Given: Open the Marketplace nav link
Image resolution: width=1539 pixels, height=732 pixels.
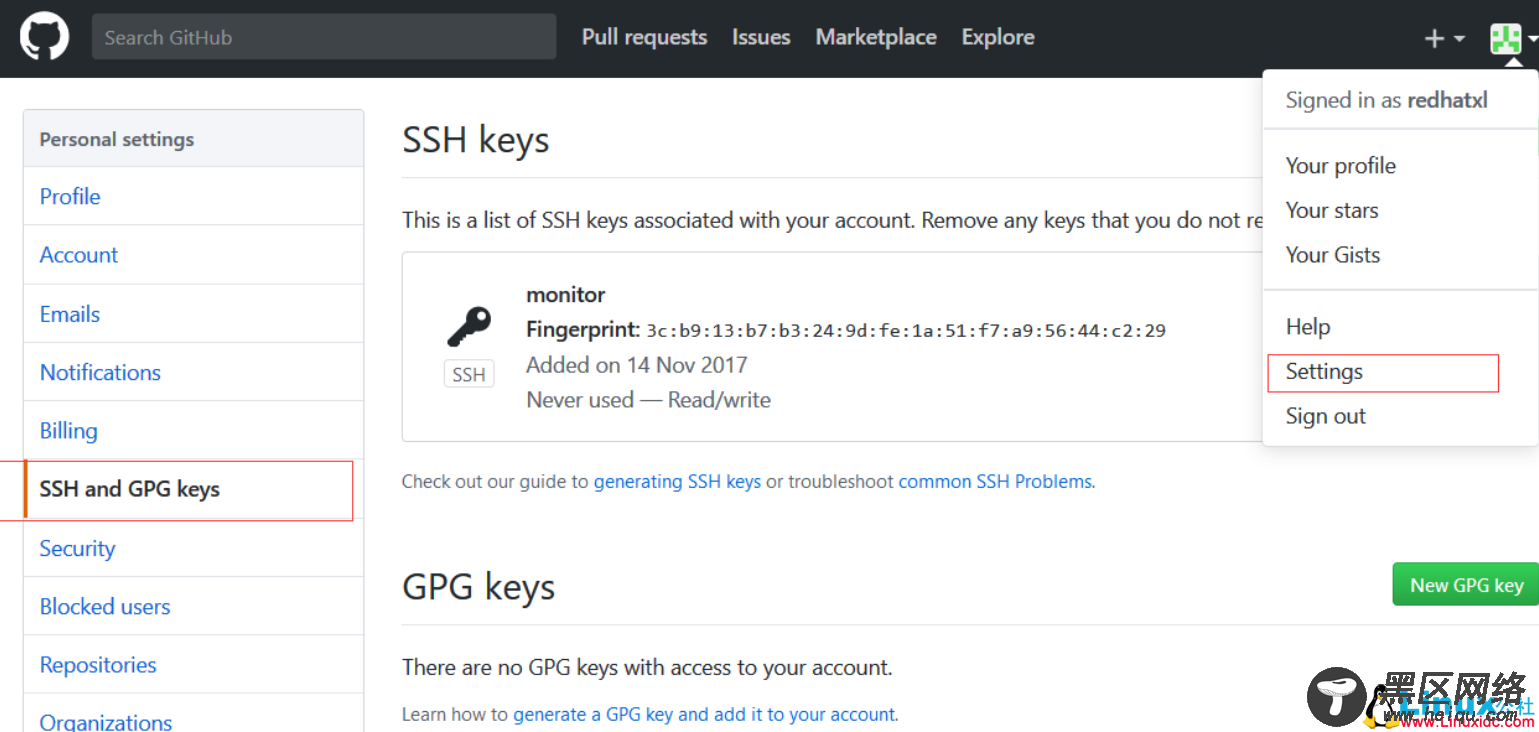Looking at the screenshot, I should pos(876,37).
